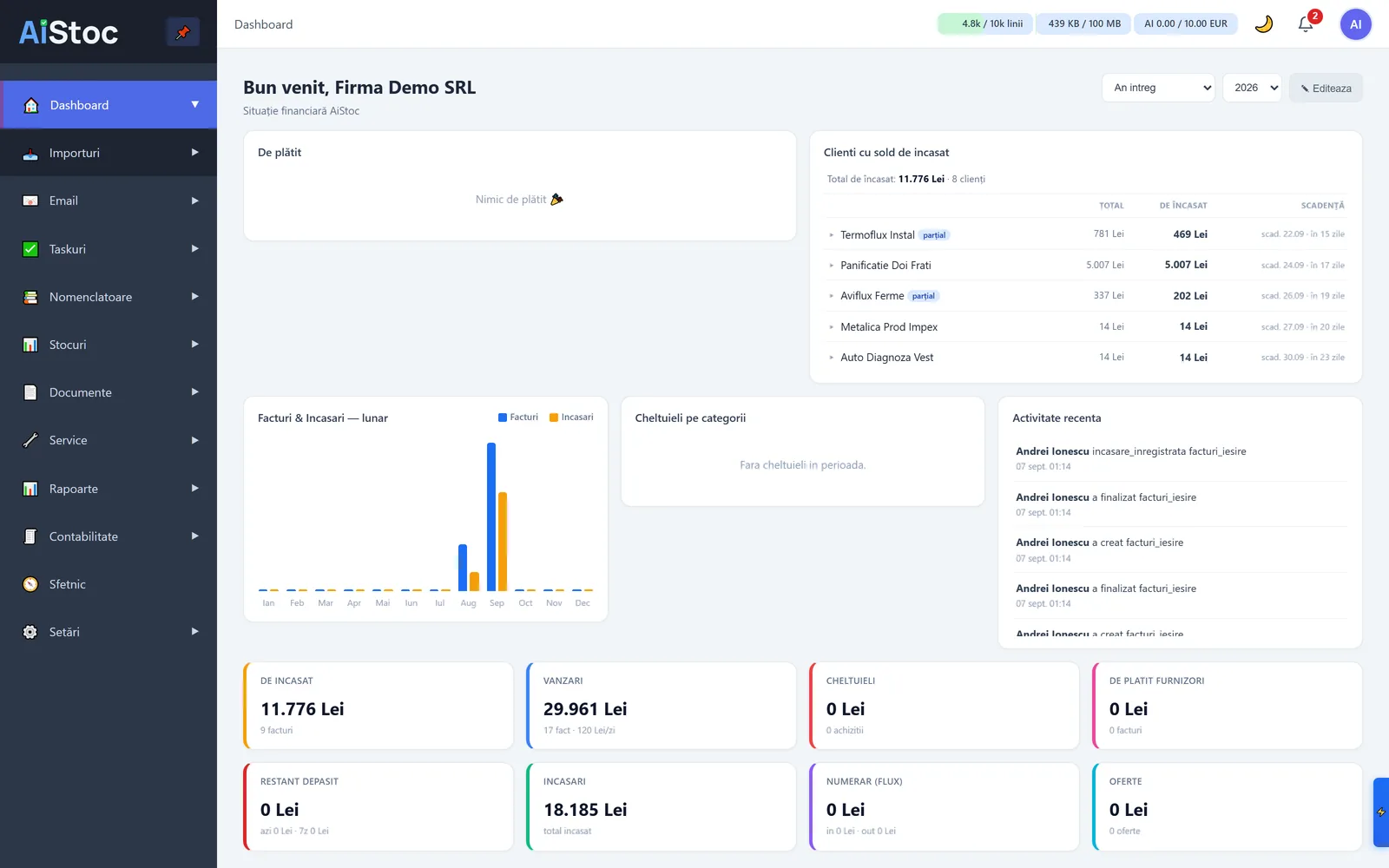Viewport: 1389px width, 868px height.
Task: Open the AI user avatar
Action: [1355, 24]
